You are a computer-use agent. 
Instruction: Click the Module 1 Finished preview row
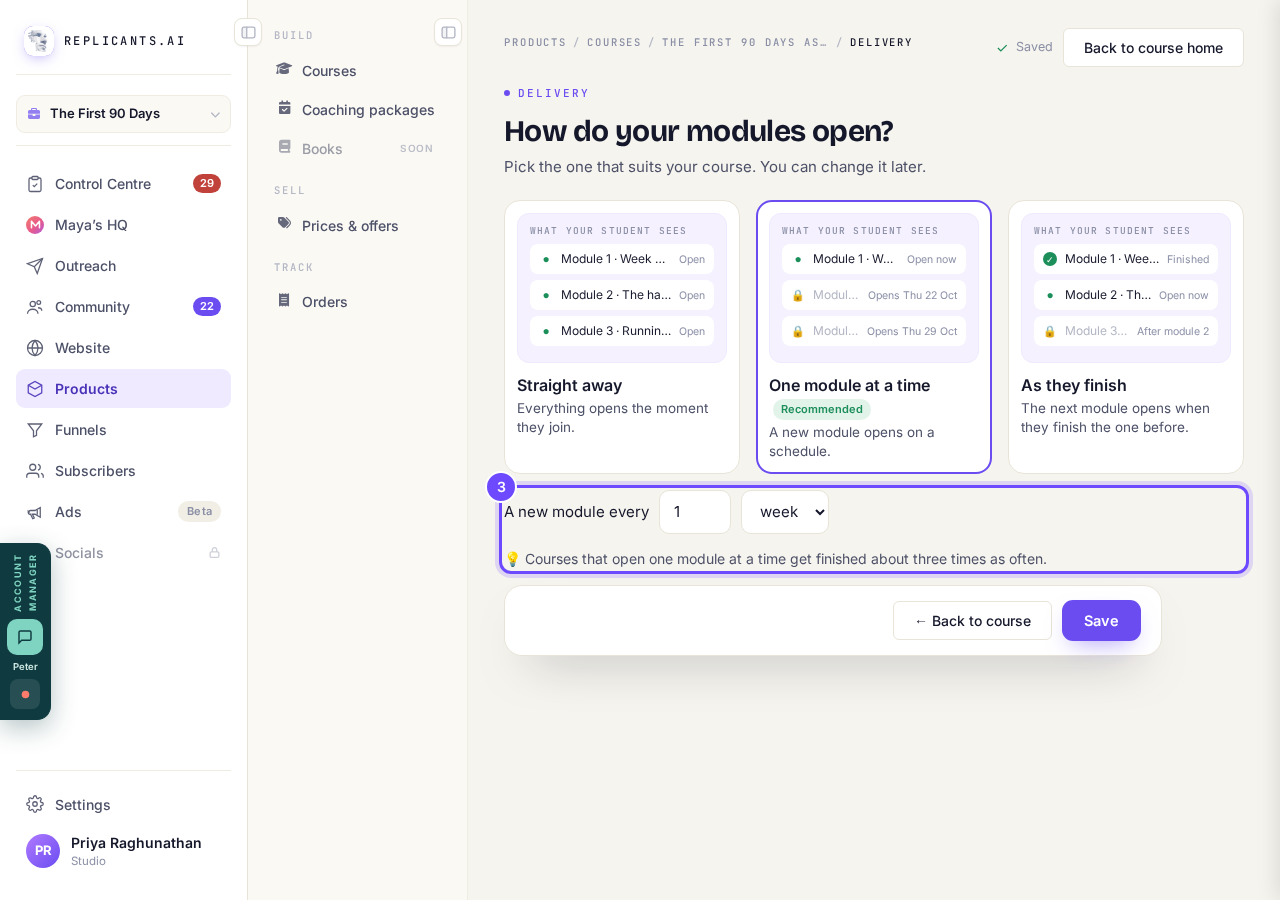pyautogui.click(x=1126, y=259)
